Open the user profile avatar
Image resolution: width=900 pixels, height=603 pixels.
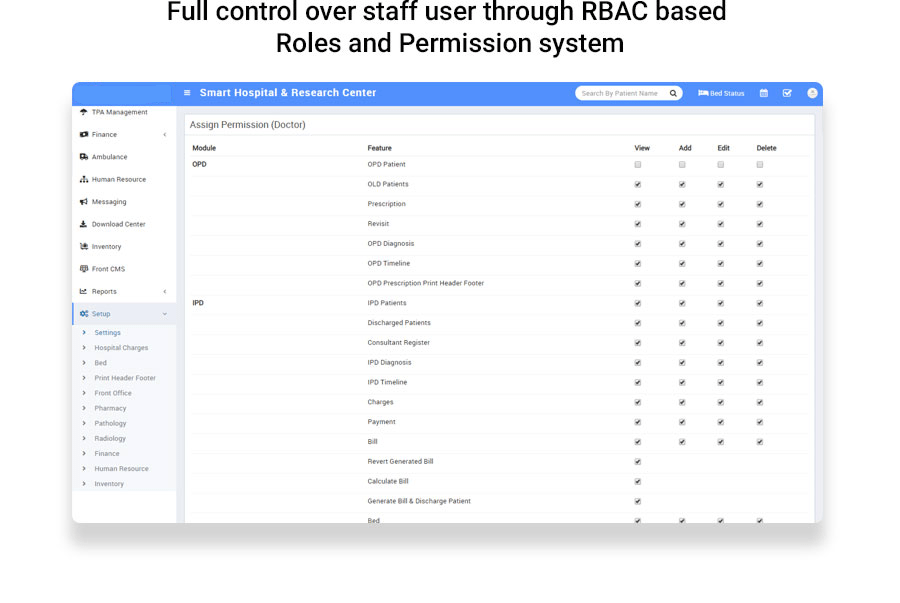point(812,93)
